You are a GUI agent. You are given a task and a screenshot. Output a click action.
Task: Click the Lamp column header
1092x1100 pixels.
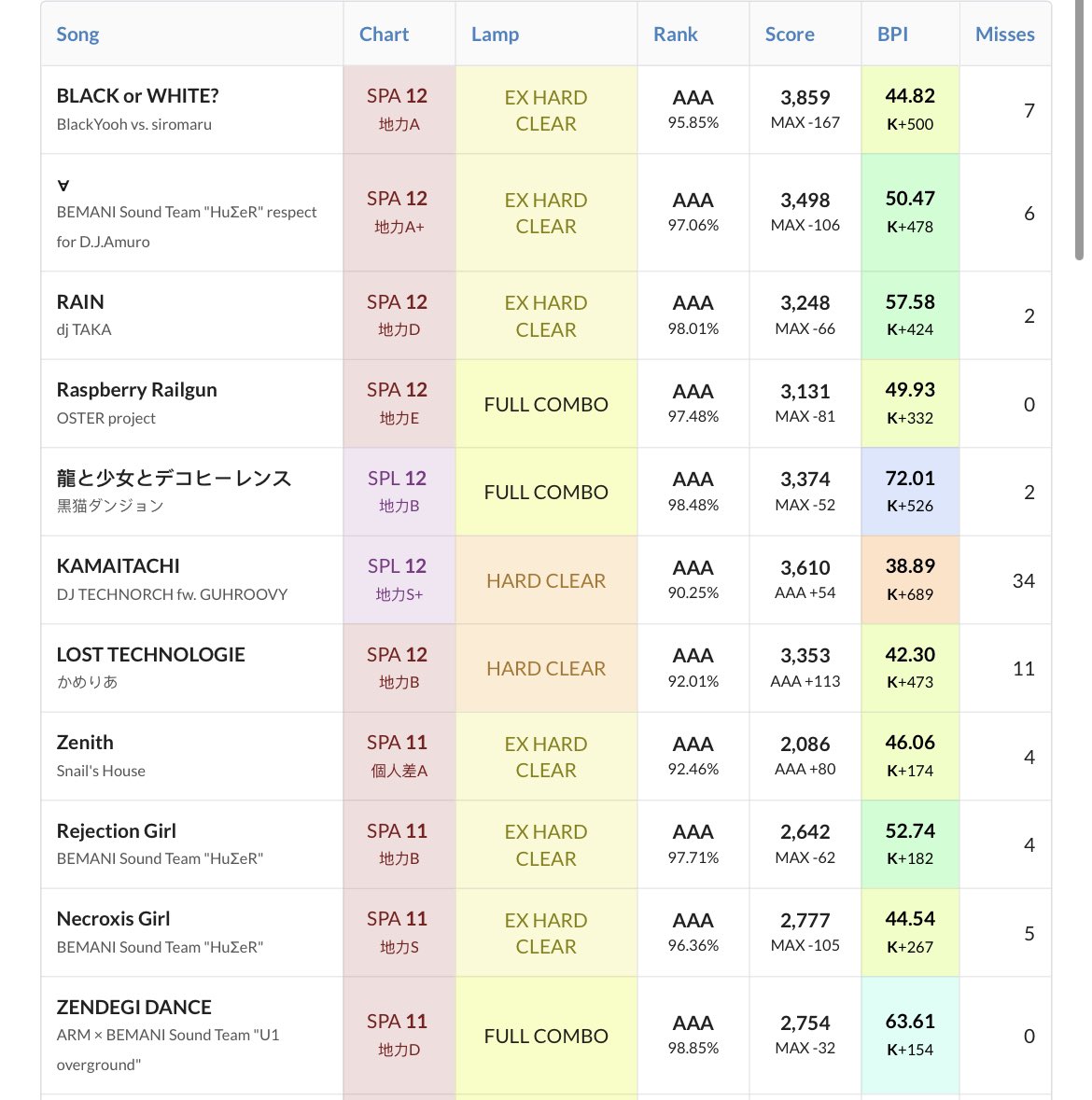495,35
